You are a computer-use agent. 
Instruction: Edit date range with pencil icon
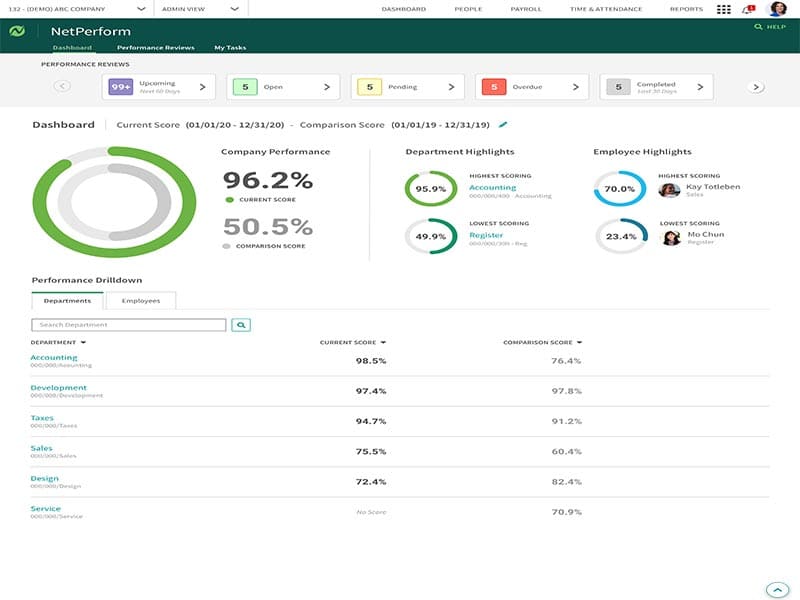503,125
